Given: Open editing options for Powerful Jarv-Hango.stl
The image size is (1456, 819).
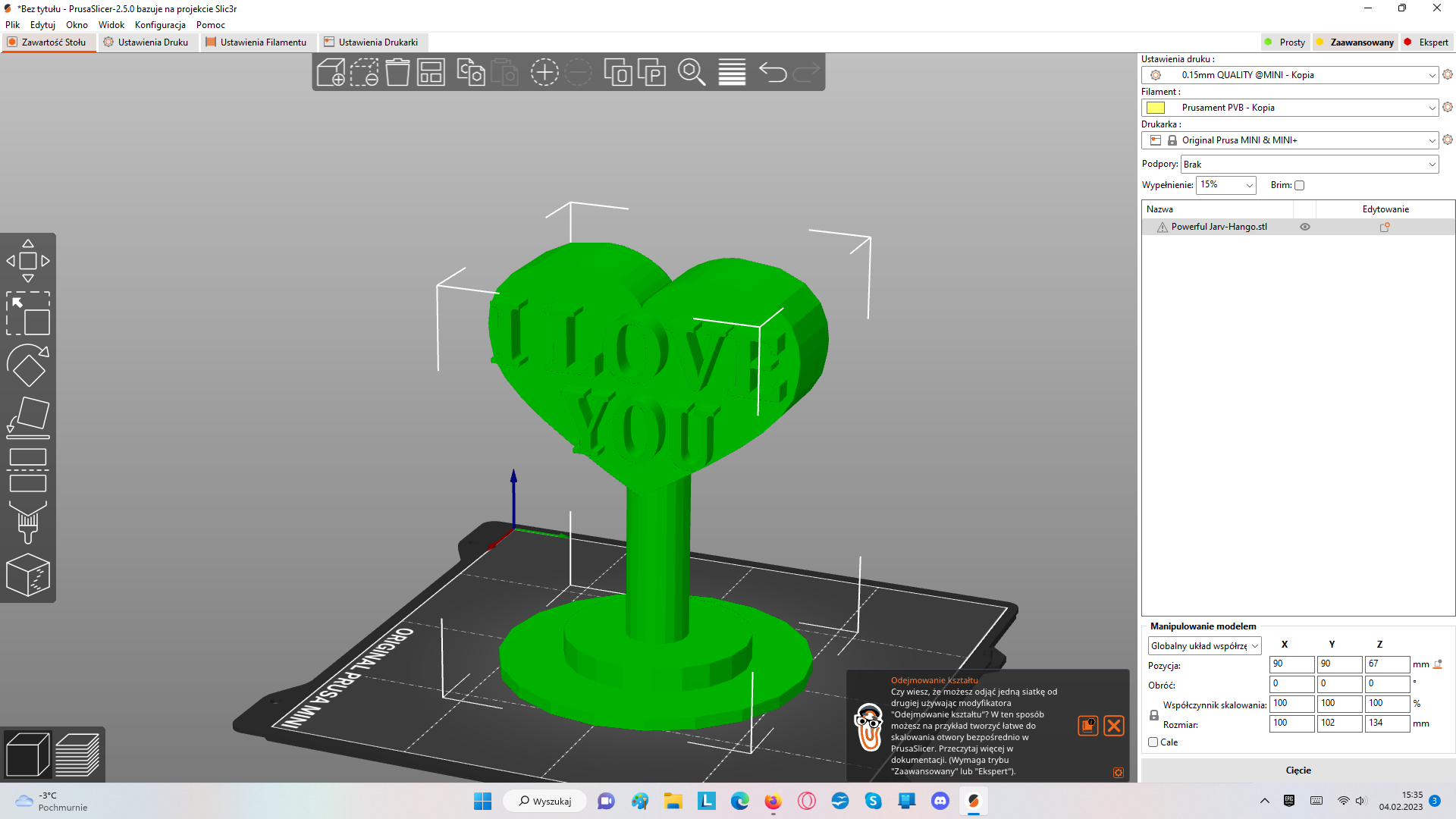Looking at the screenshot, I should coord(1385,227).
